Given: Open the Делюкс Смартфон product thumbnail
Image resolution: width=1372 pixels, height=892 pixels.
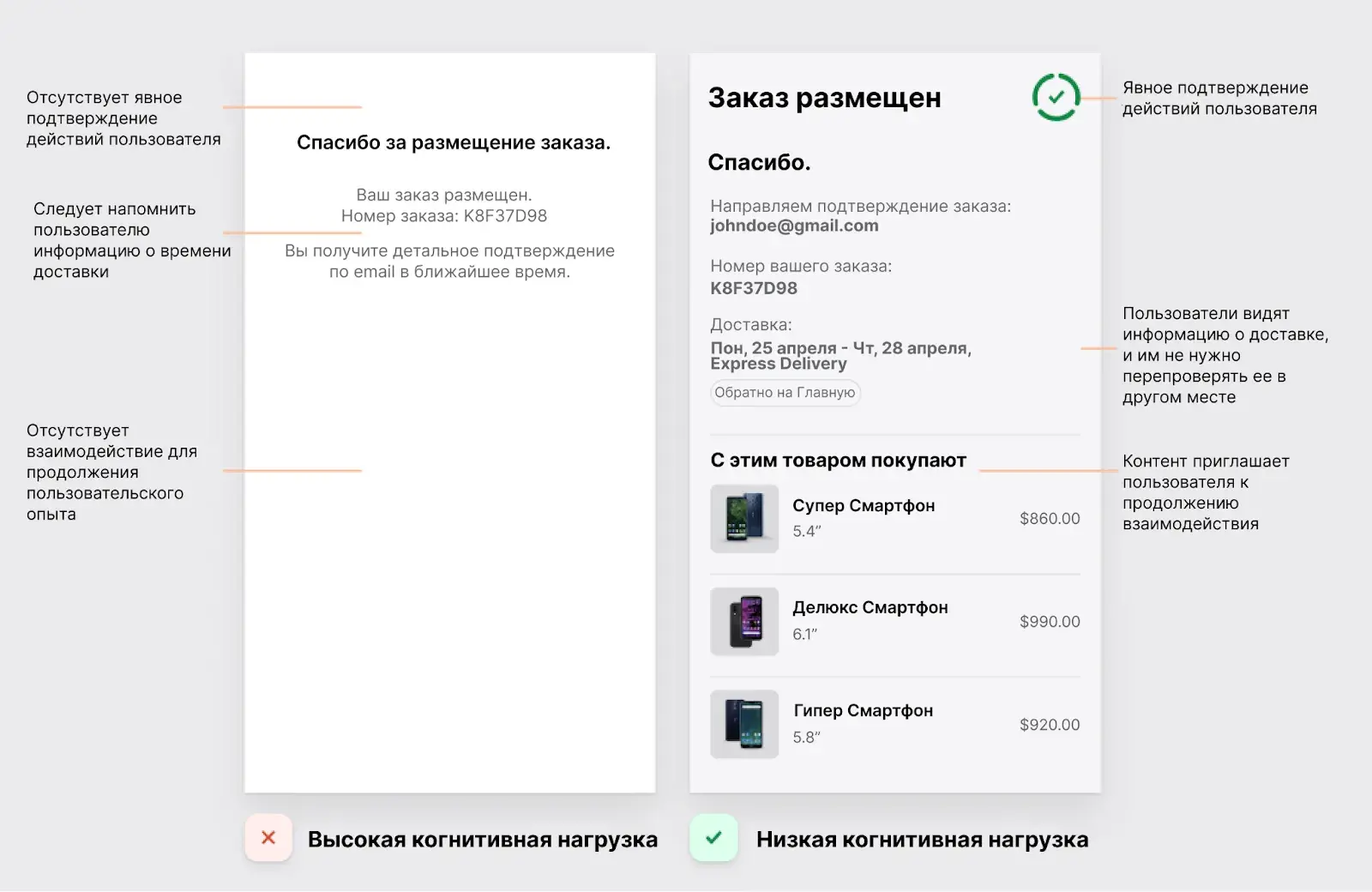Looking at the screenshot, I should (x=744, y=622).
